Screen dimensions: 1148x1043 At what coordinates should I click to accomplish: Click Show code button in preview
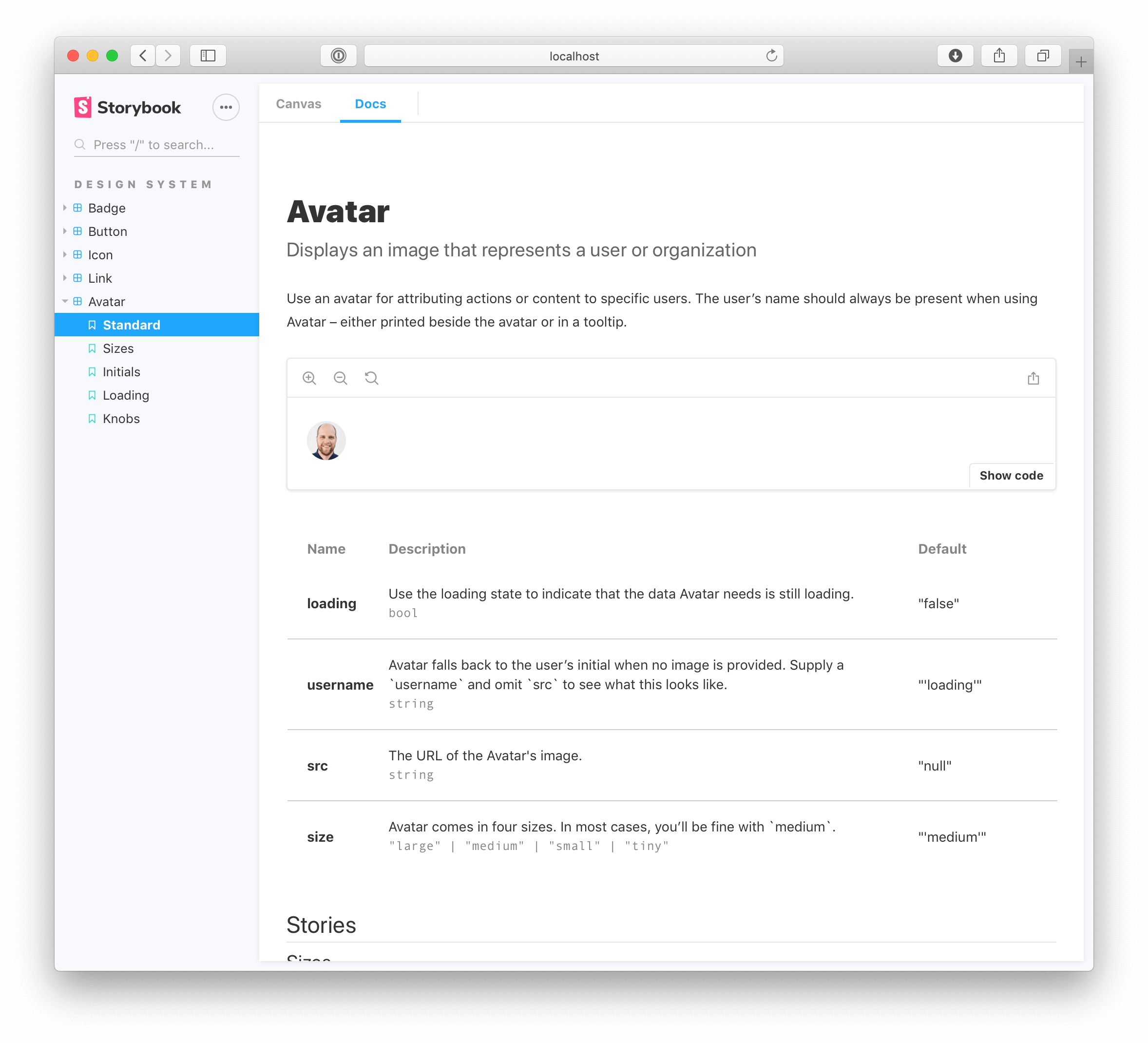coord(1011,475)
